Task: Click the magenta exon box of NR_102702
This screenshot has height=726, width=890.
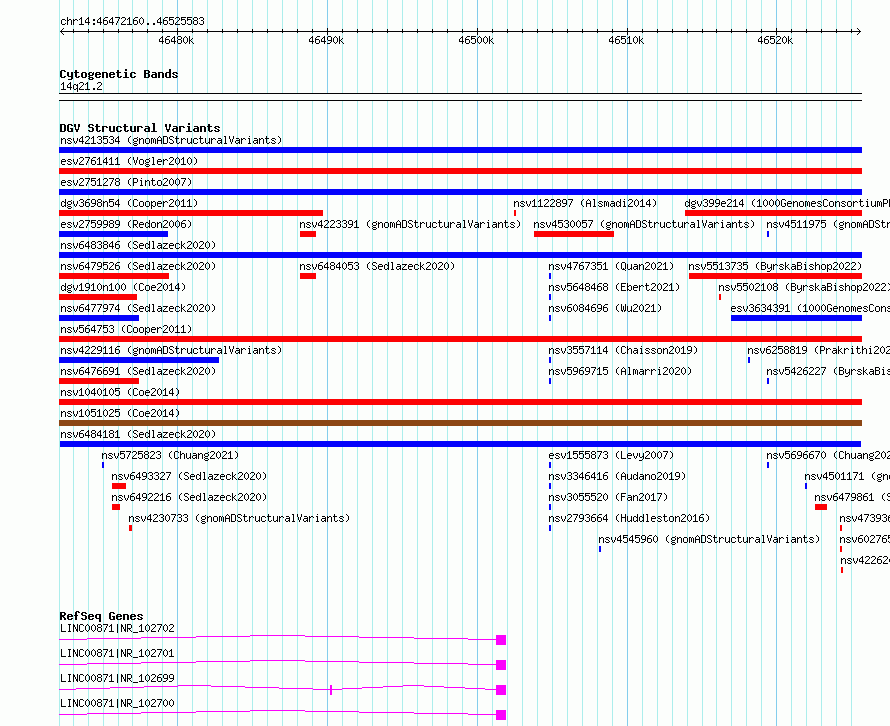Action: (501, 640)
